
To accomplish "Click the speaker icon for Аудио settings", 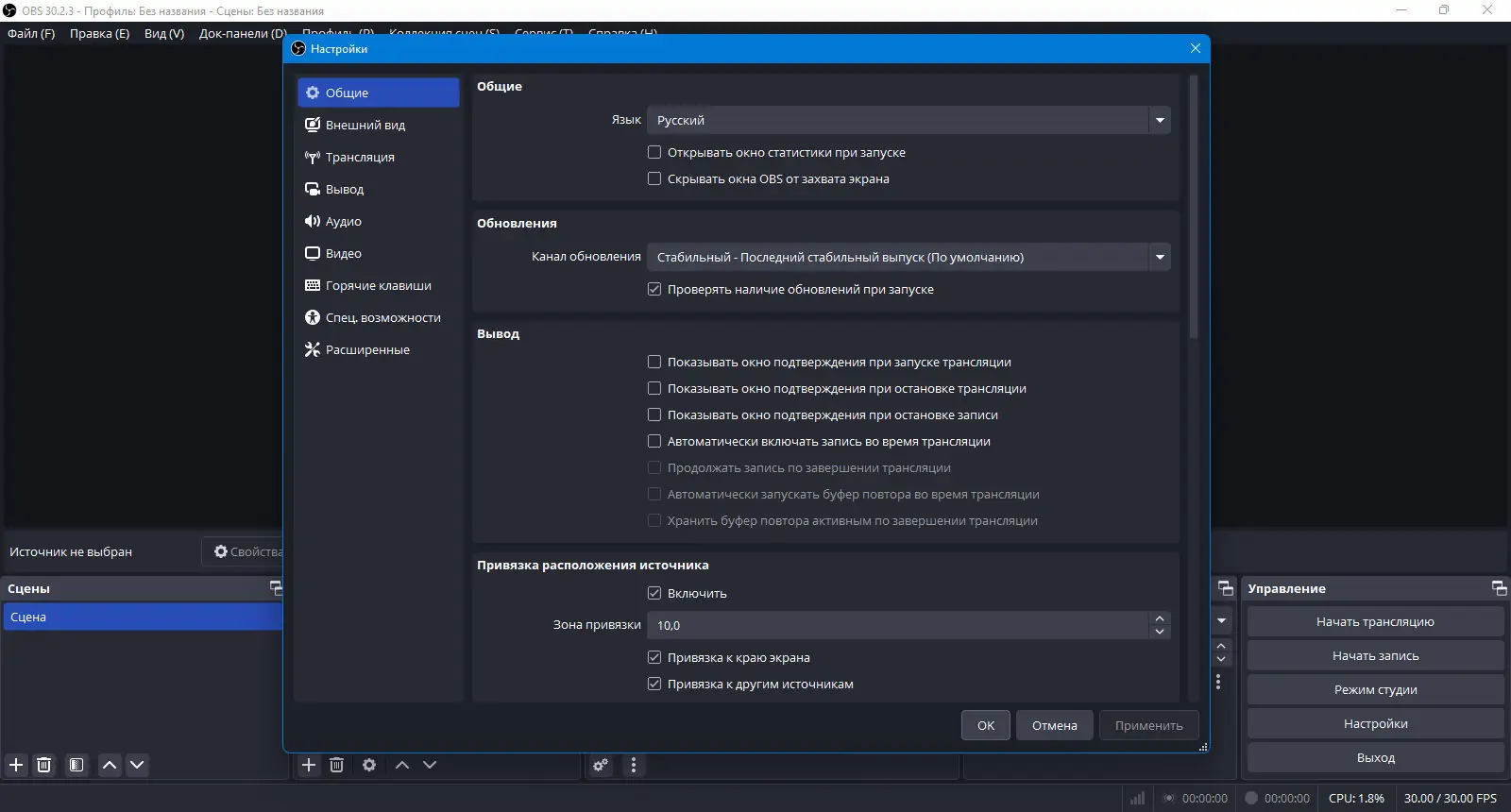I will click(x=313, y=221).
